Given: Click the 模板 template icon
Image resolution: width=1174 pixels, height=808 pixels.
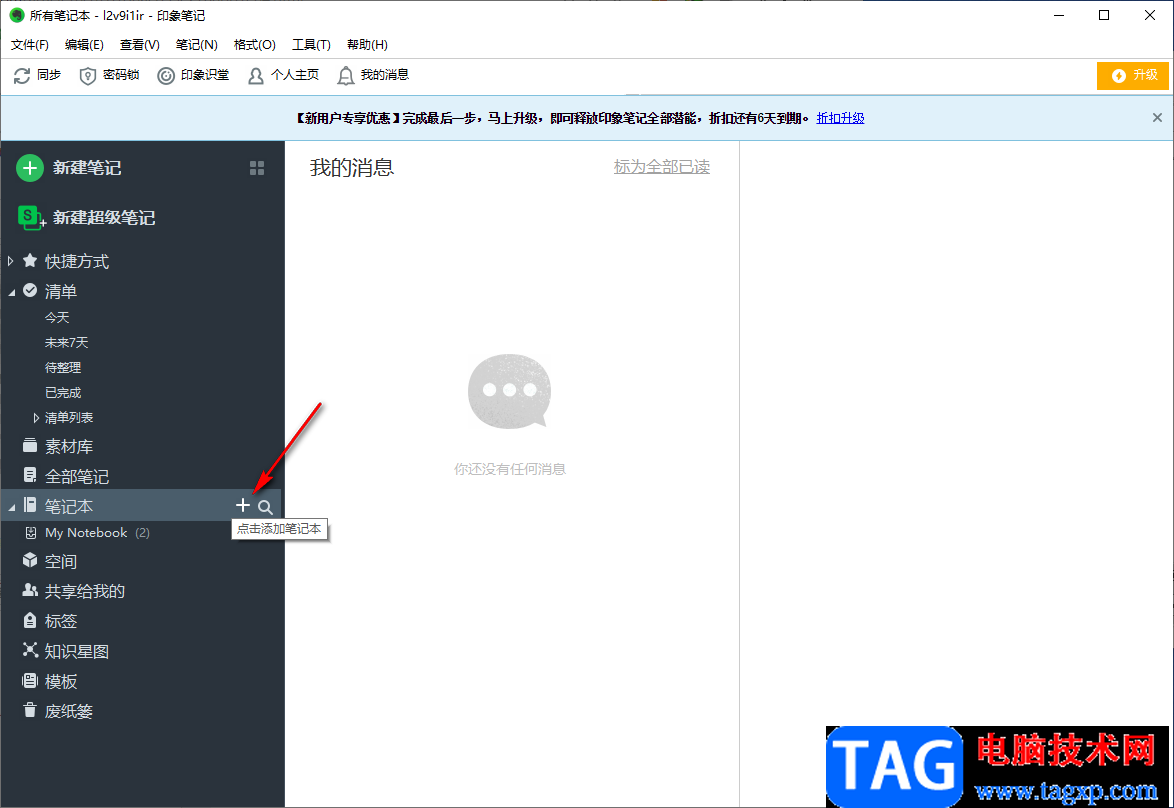Looking at the screenshot, I should (30, 681).
